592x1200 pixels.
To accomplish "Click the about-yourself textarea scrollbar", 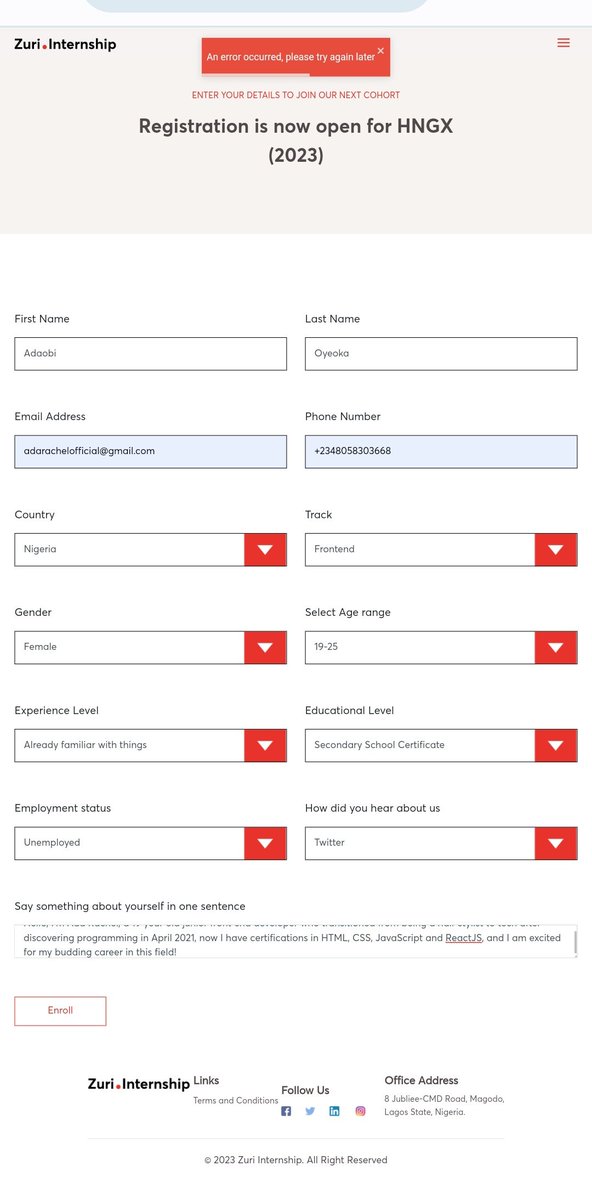I will [x=575, y=942].
